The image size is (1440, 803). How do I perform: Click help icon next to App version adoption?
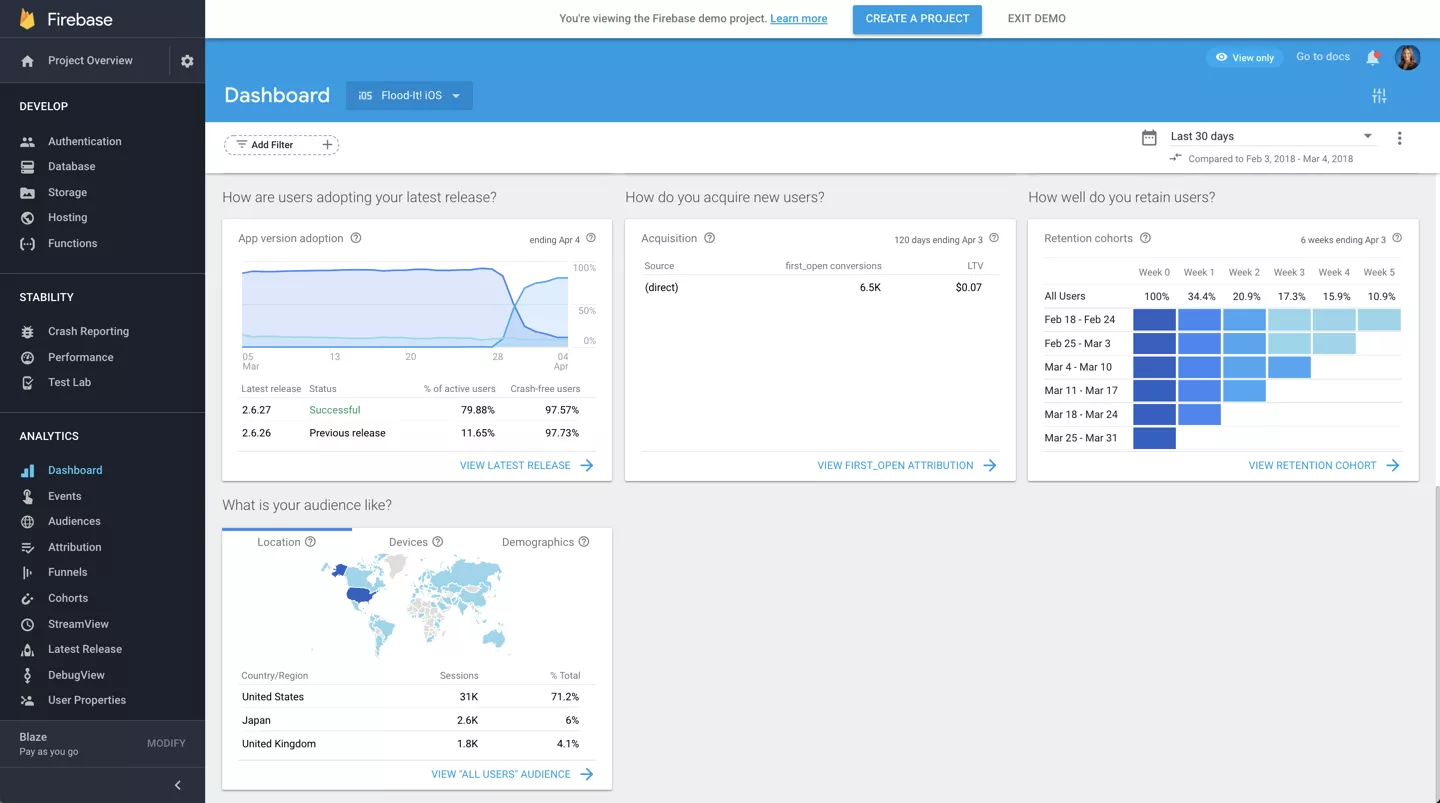(x=356, y=238)
